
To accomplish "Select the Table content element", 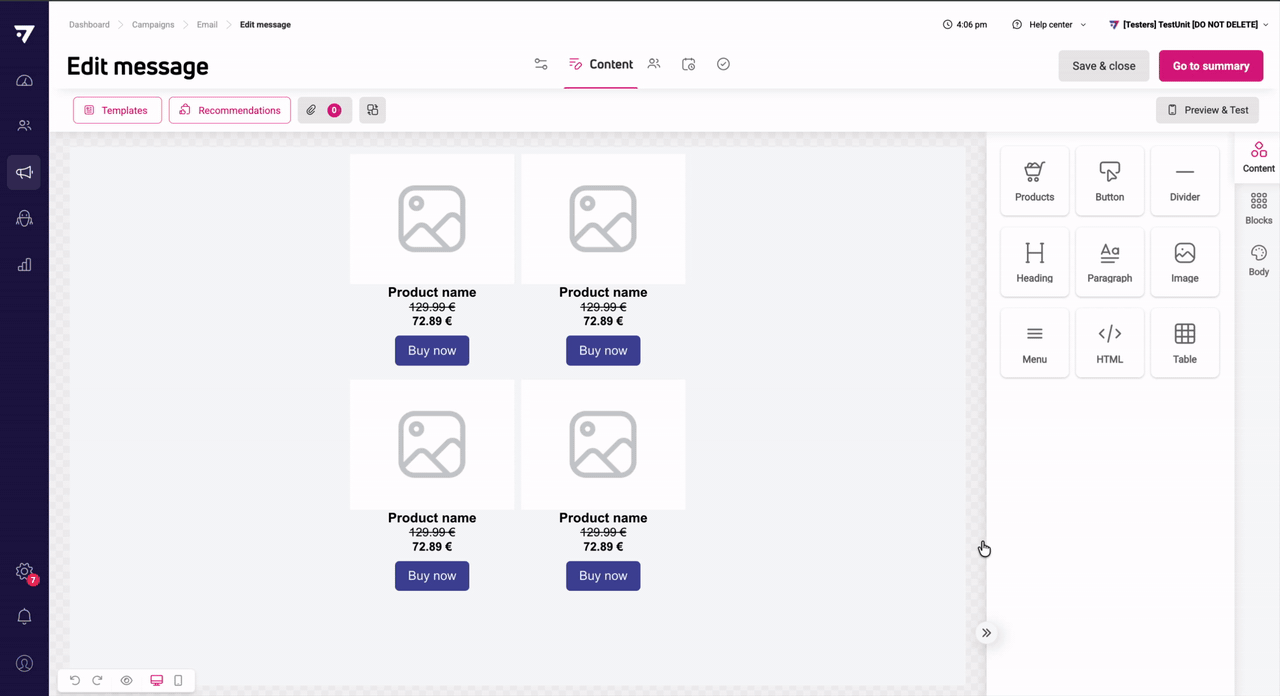I will [x=1184, y=343].
